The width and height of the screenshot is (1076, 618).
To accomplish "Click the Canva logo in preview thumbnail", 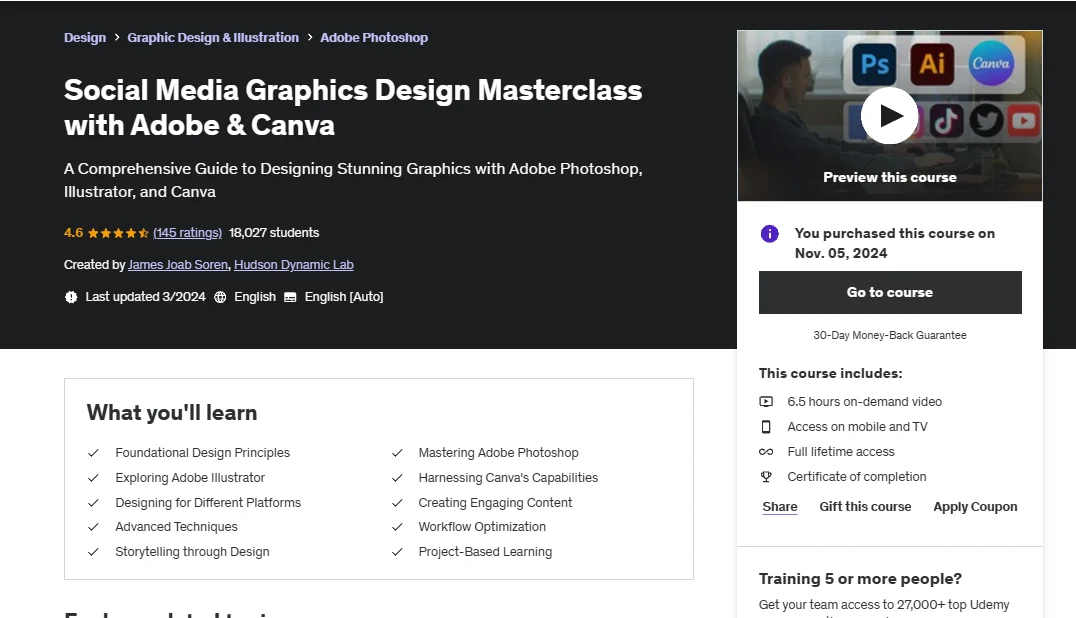I will 991,63.
